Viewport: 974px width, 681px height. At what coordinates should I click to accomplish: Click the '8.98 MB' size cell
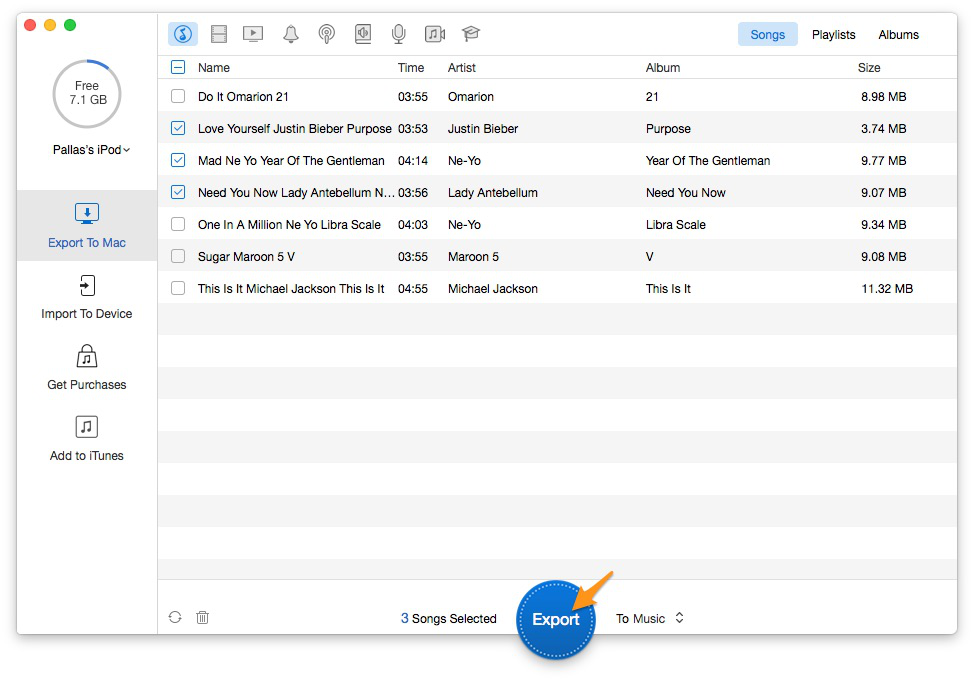[883, 96]
